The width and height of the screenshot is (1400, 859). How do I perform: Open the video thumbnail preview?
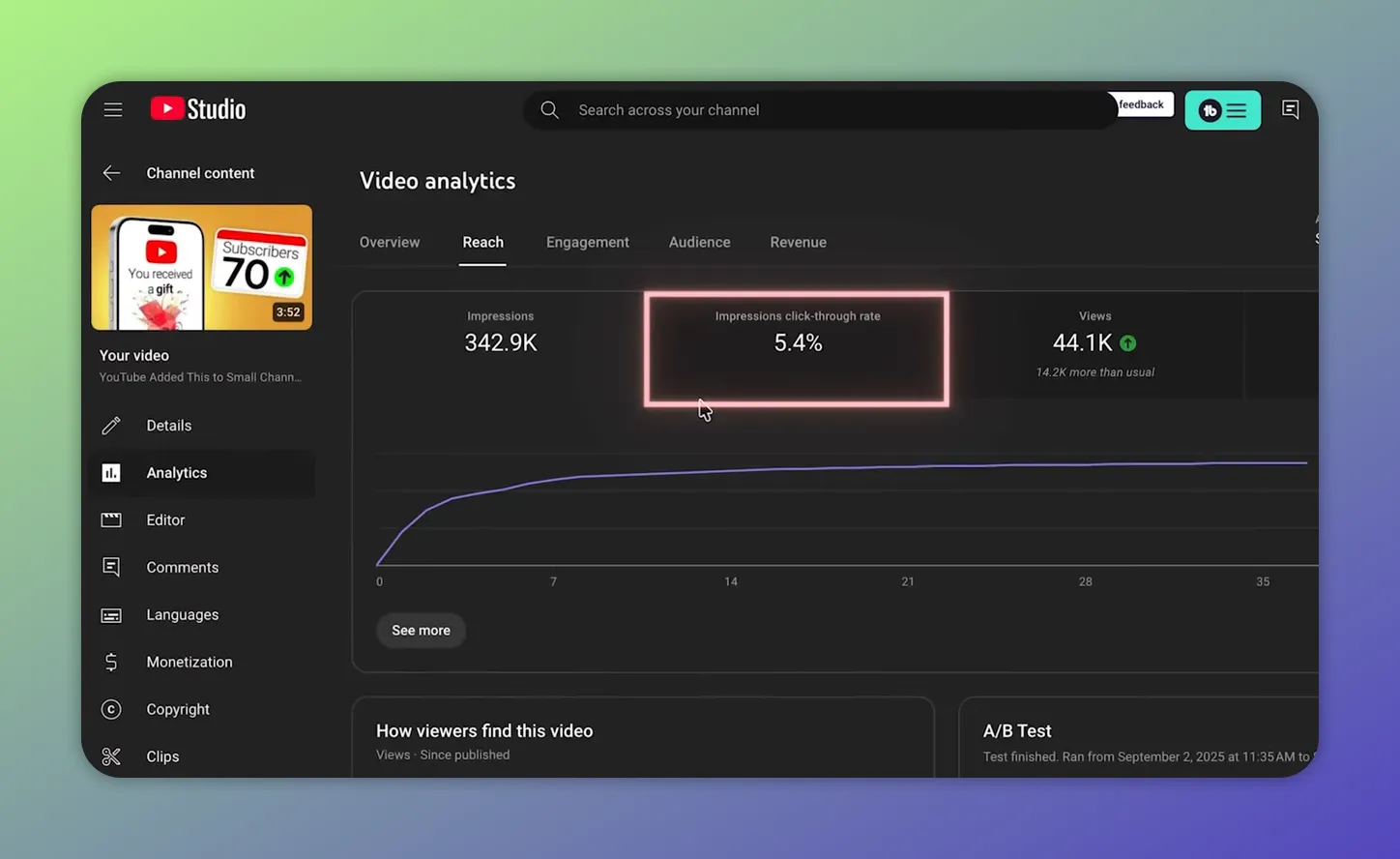pyautogui.click(x=201, y=267)
